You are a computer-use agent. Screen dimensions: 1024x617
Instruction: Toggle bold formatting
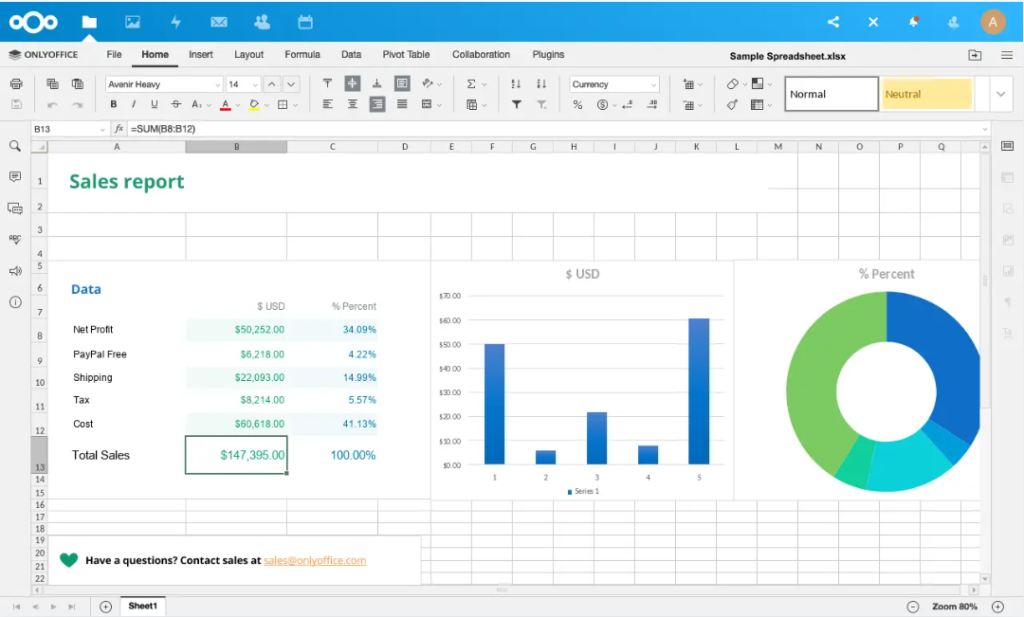[x=114, y=104]
